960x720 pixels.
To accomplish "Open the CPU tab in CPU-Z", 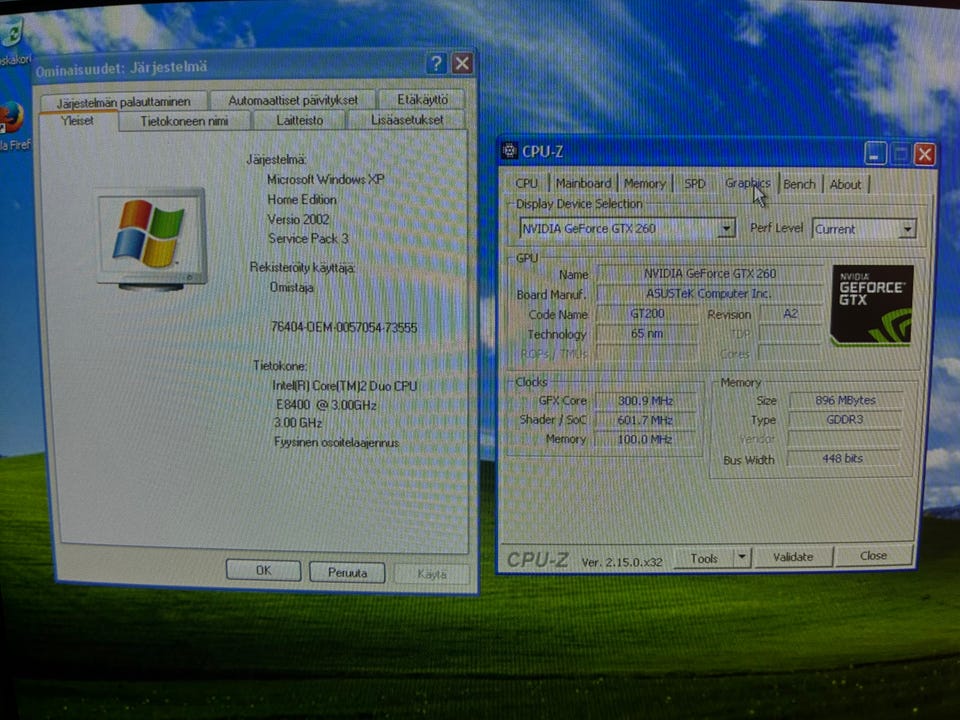I will [526, 183].
